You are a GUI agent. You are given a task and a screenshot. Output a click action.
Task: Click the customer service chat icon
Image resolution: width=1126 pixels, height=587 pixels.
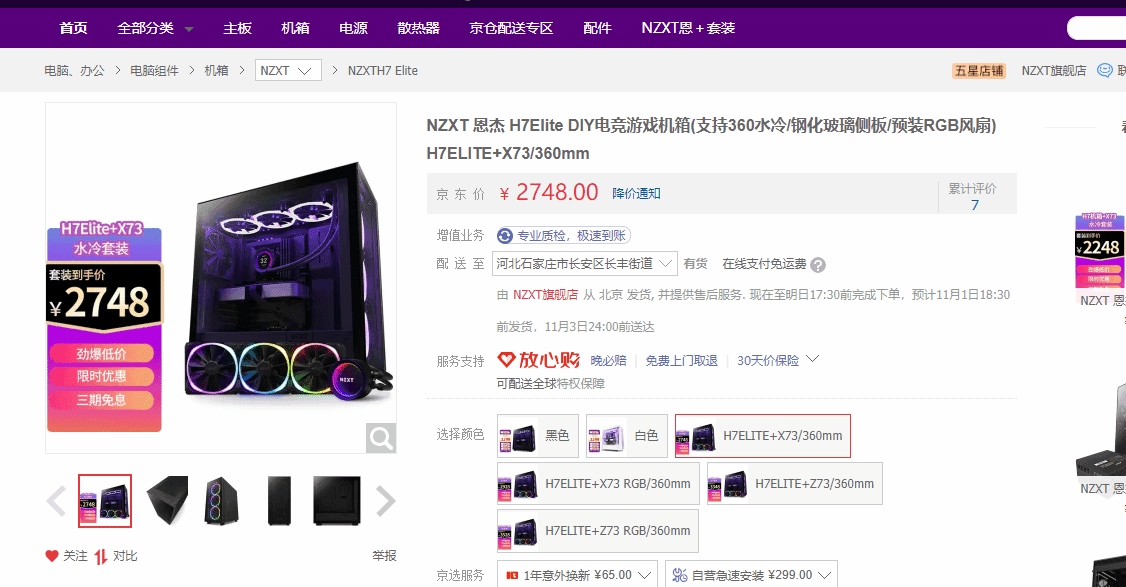1104,70
